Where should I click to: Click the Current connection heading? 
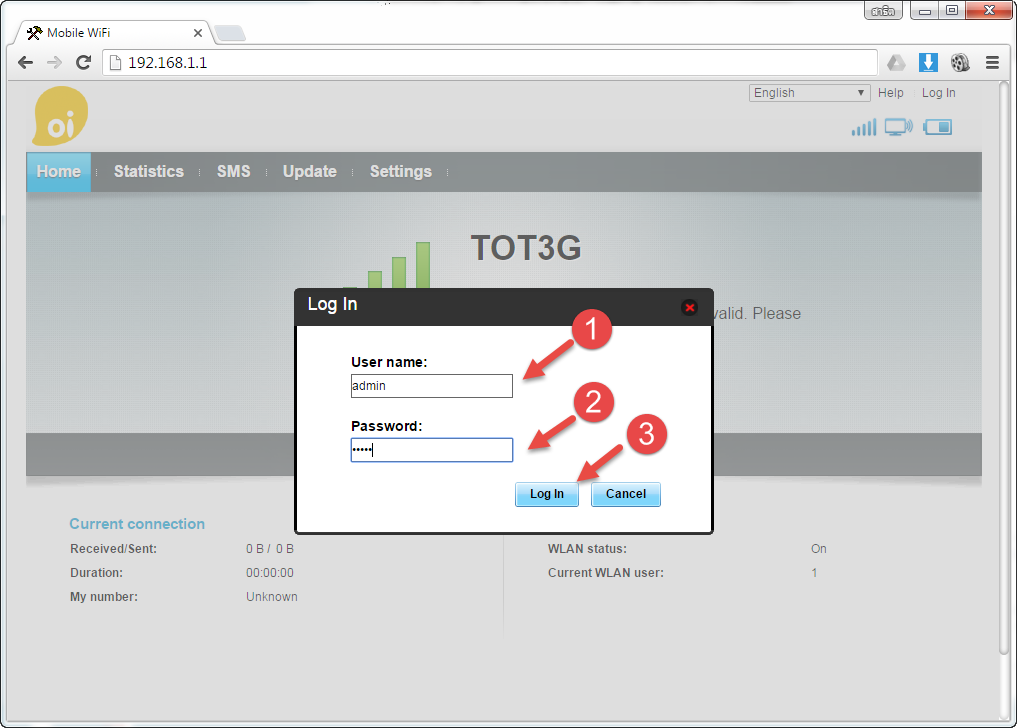tap(137, 524)
